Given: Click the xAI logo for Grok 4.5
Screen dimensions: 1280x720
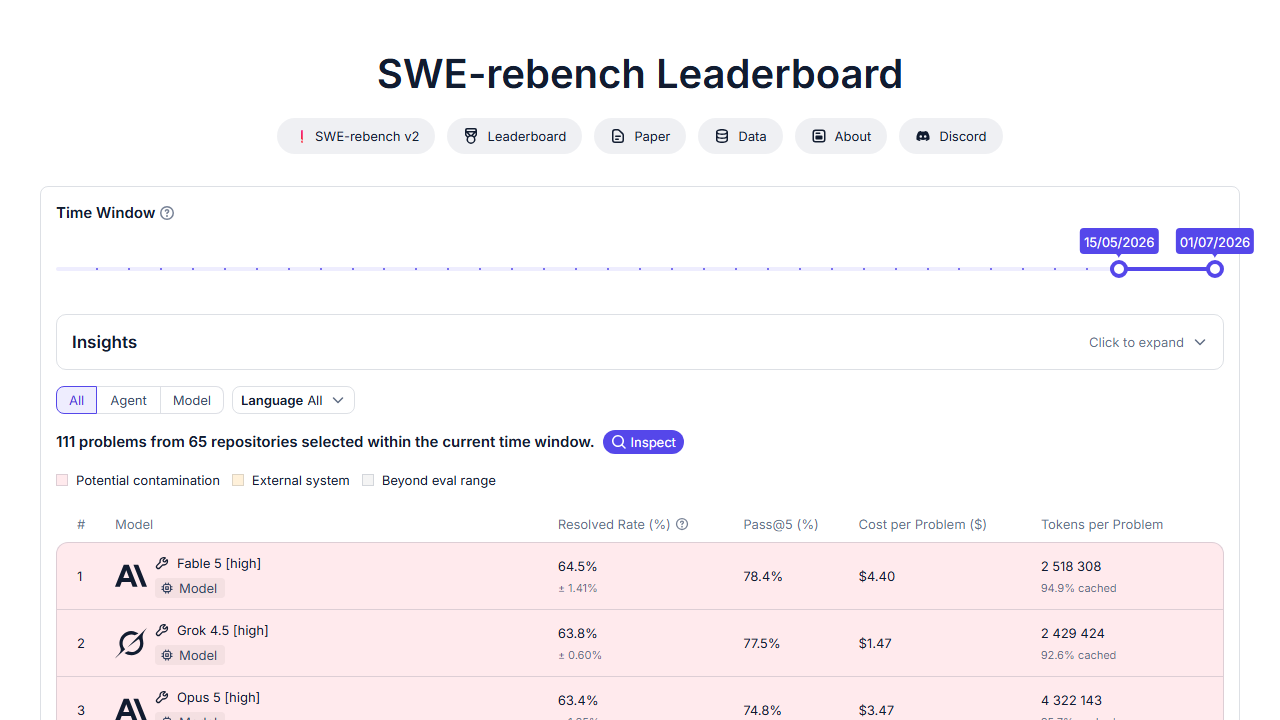Looking at the screenshot, I should click(131, 643).
